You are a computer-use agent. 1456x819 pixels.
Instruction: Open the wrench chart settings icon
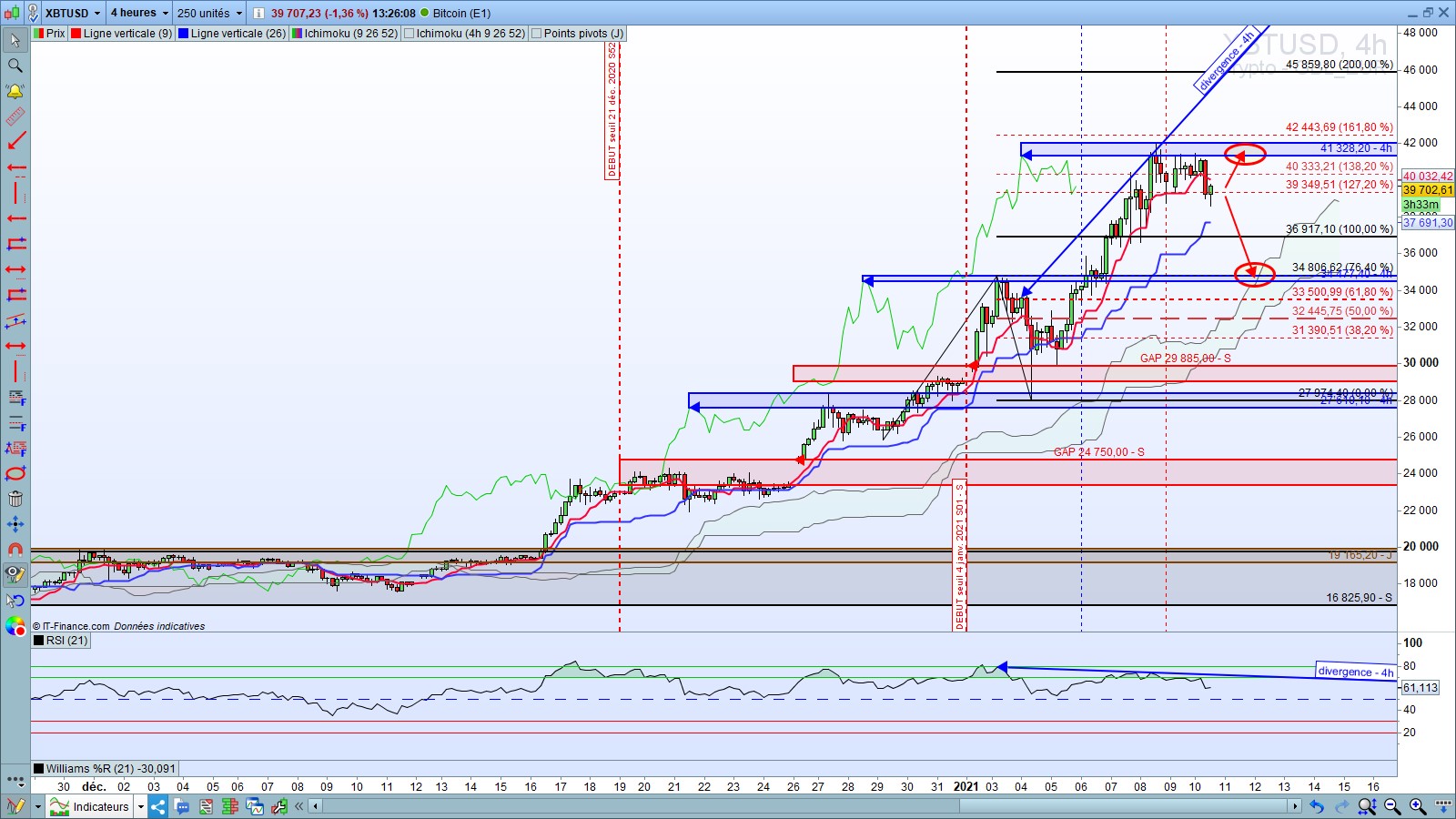click(x=278, y=806)
